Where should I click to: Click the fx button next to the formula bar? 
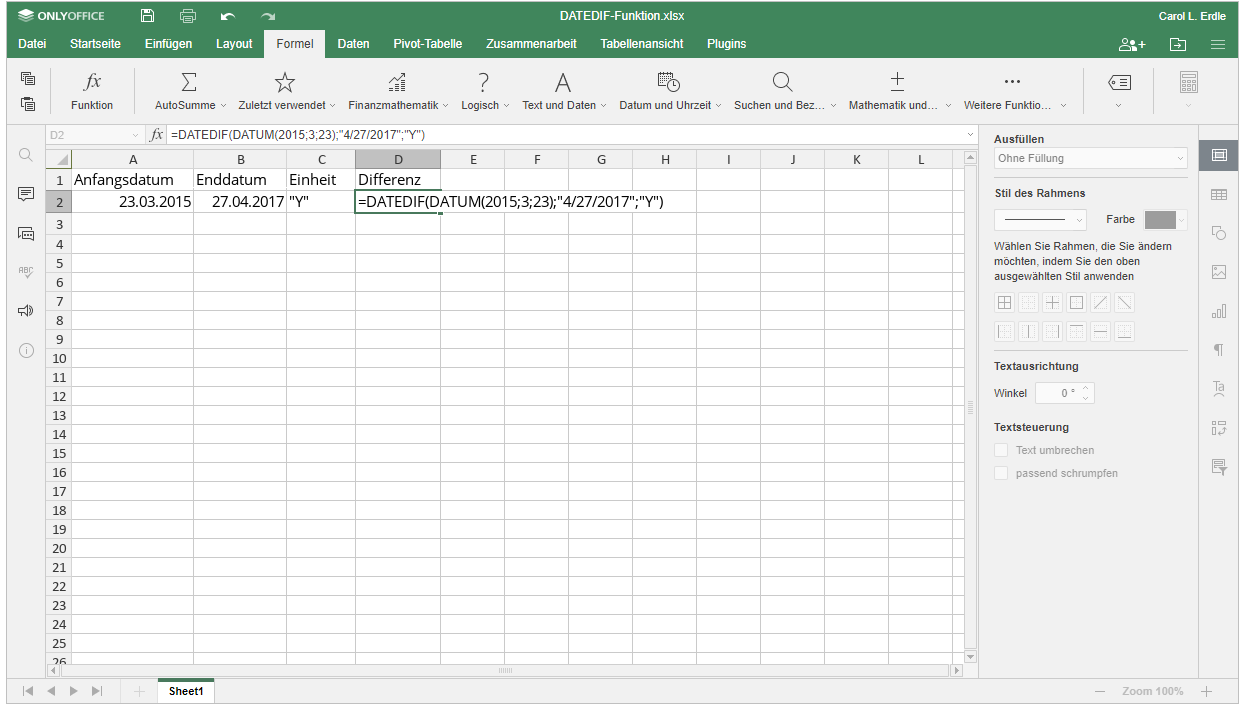tap(157, 134)
